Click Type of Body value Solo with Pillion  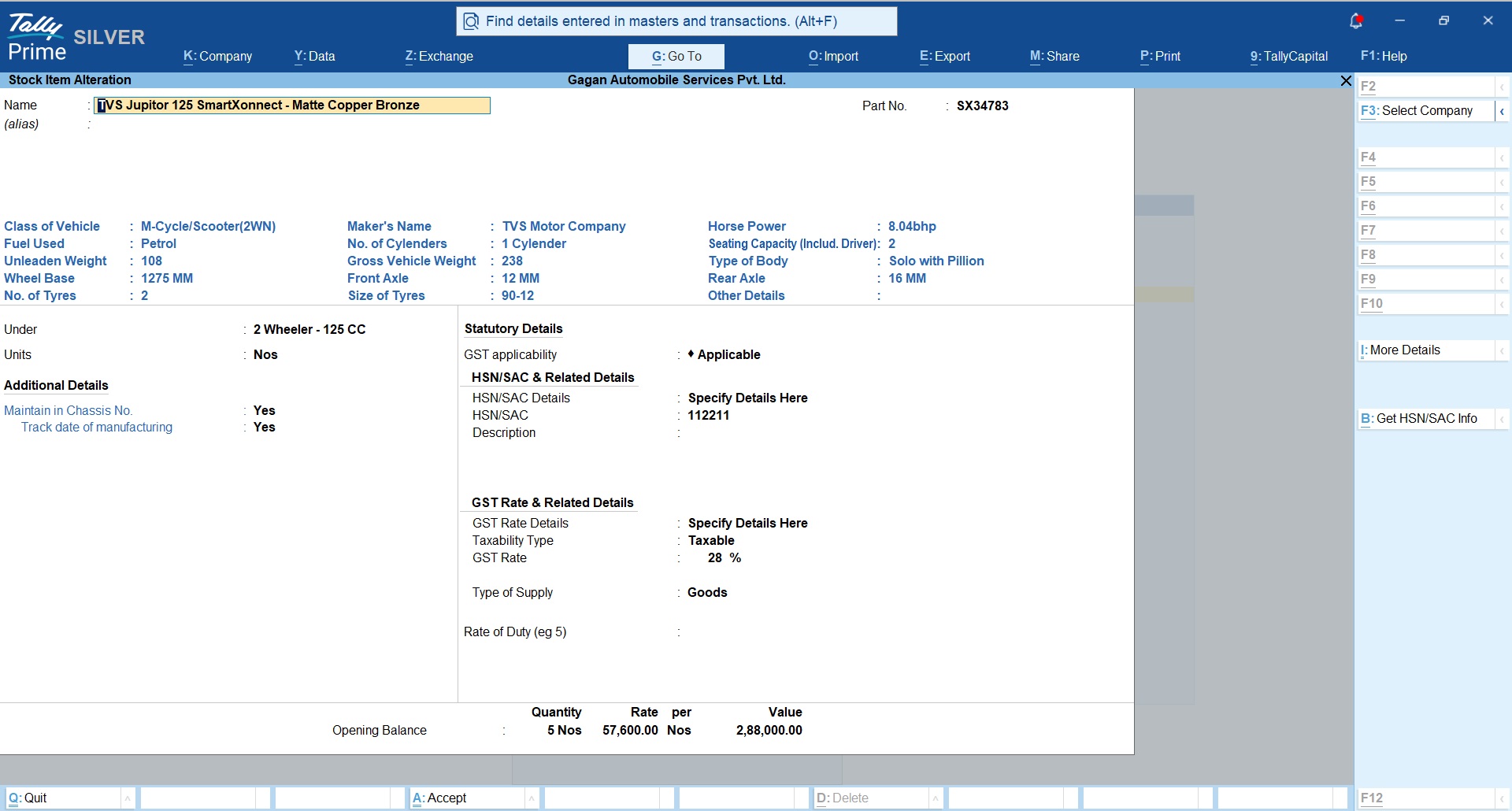pyautogui.click(x=936, y=261)
